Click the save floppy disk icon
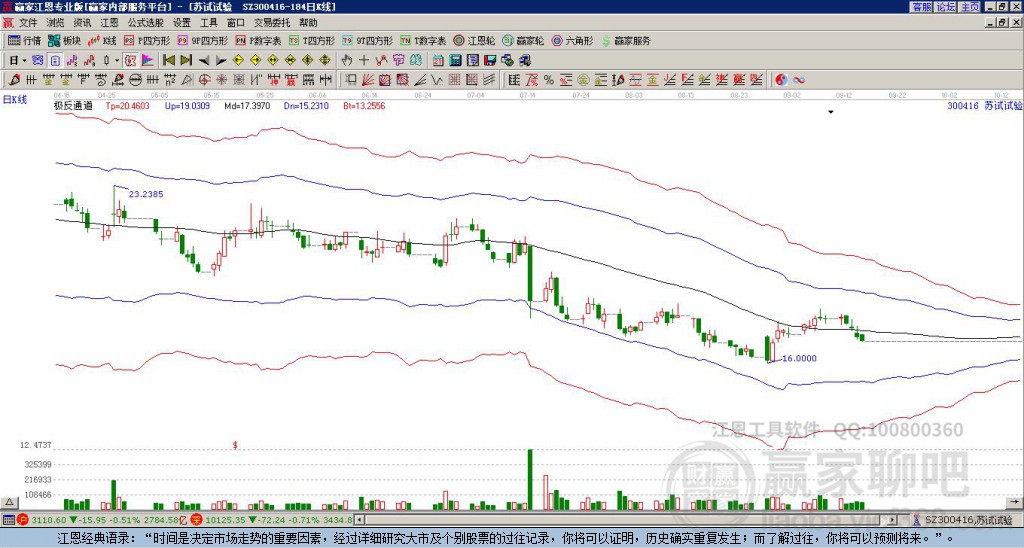Screen dimensions: 1024x548 [x=490, y=61]
